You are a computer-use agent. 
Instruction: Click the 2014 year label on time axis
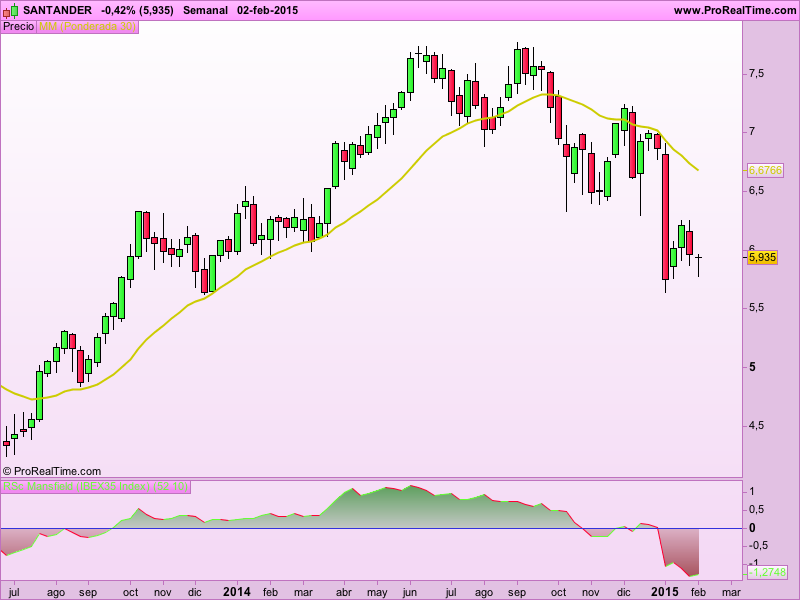pyautogui.click(x=237, y=592)
